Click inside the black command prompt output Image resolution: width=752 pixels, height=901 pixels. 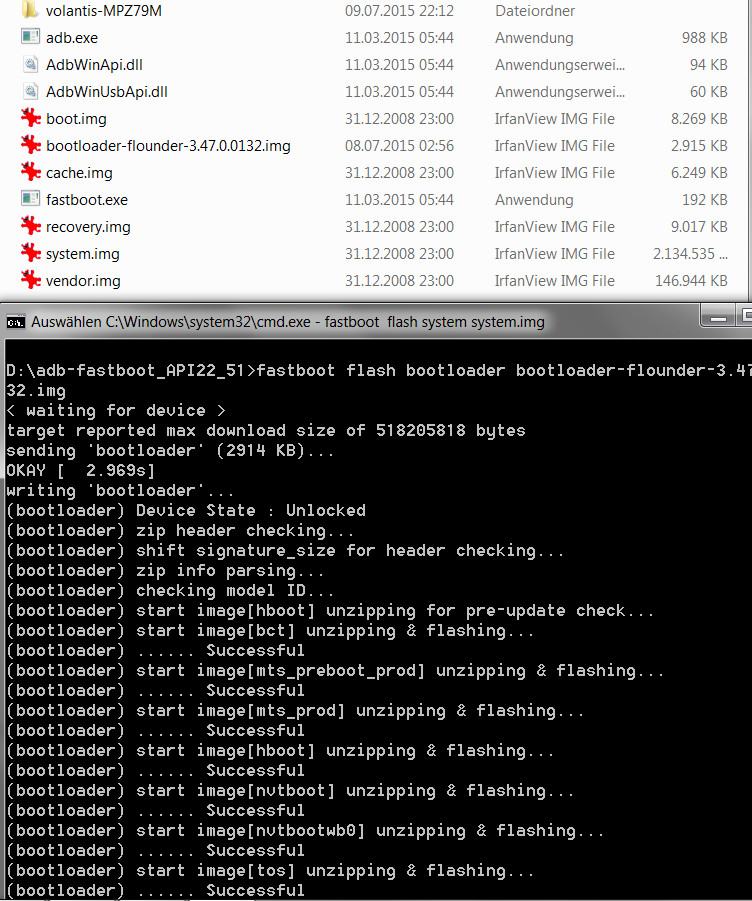(400, 650)
